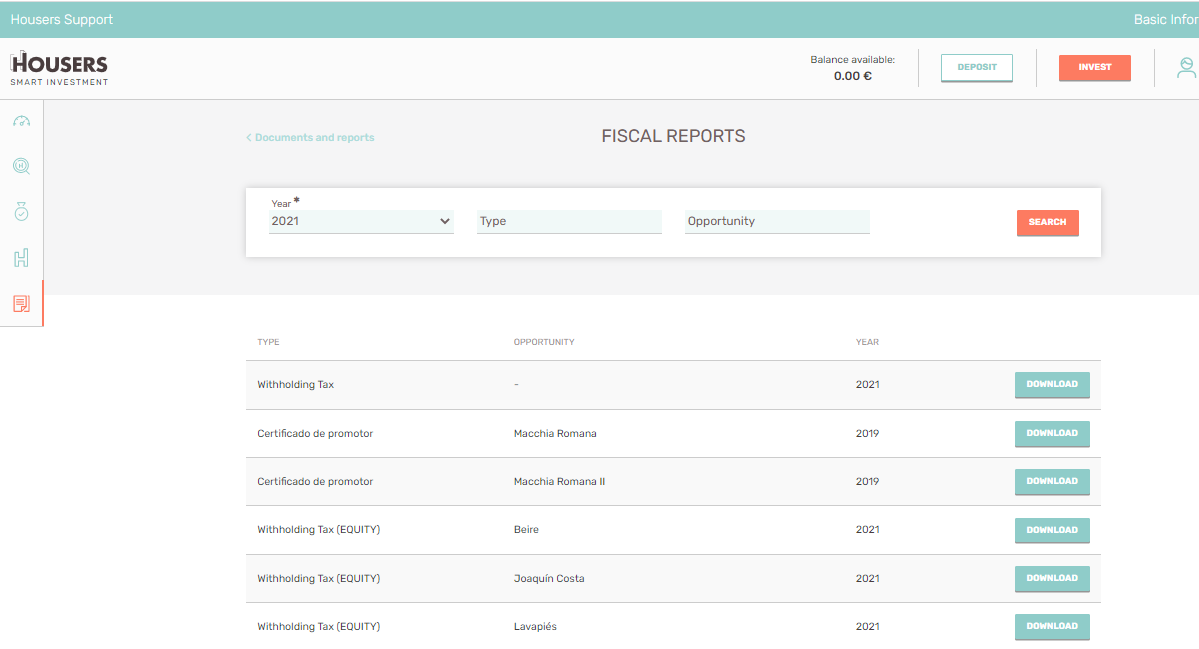Select the Lavapiés opportunity cell
Screen dimensions: 1199x649
(535, 627)
